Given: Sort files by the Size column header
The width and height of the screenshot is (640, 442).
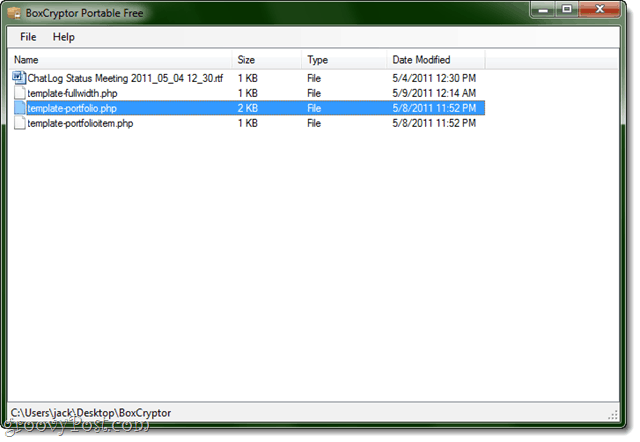Looking at the screenshot, I should coord(267,60).
